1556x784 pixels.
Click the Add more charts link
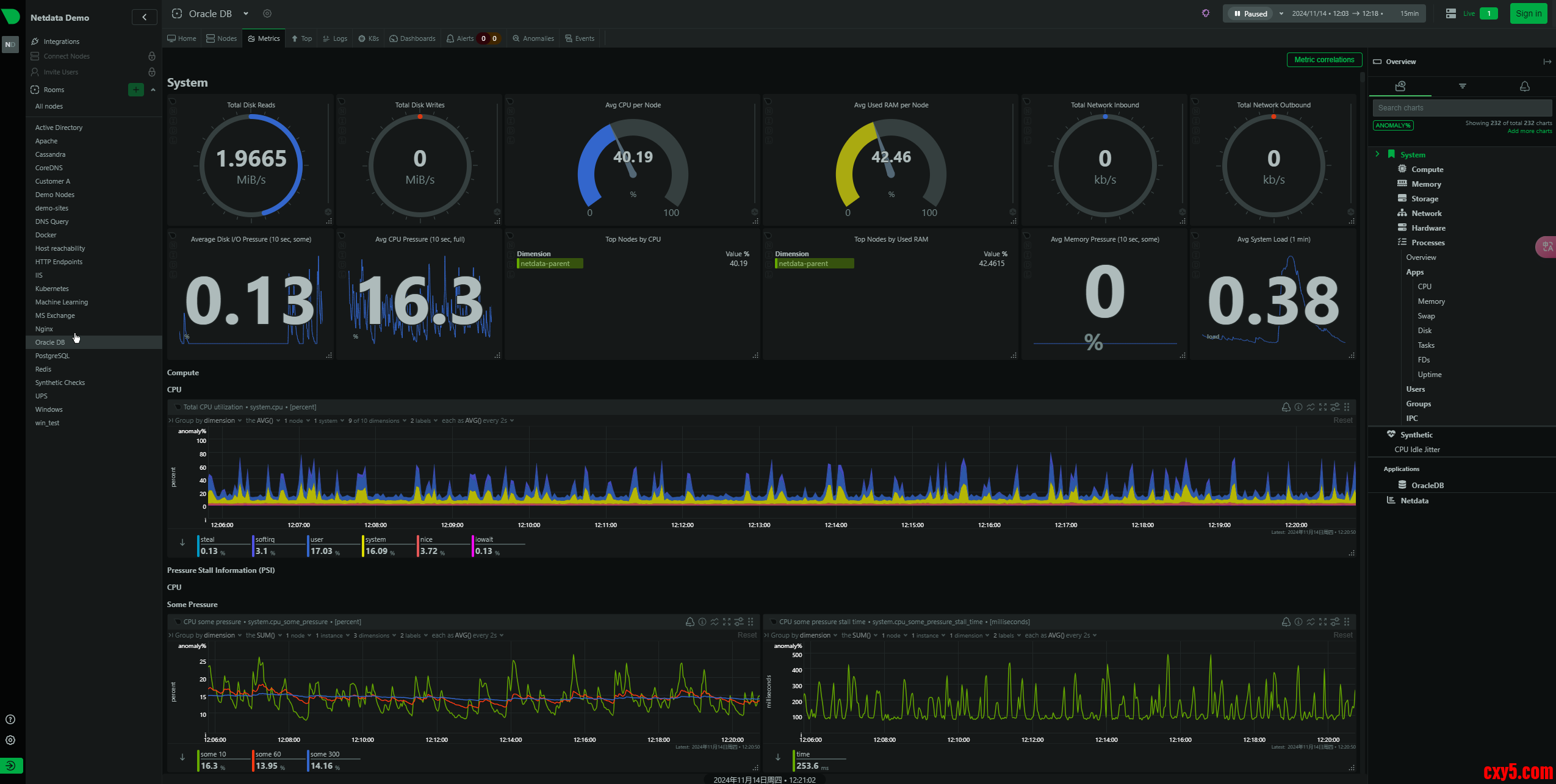coord(1529,131)
